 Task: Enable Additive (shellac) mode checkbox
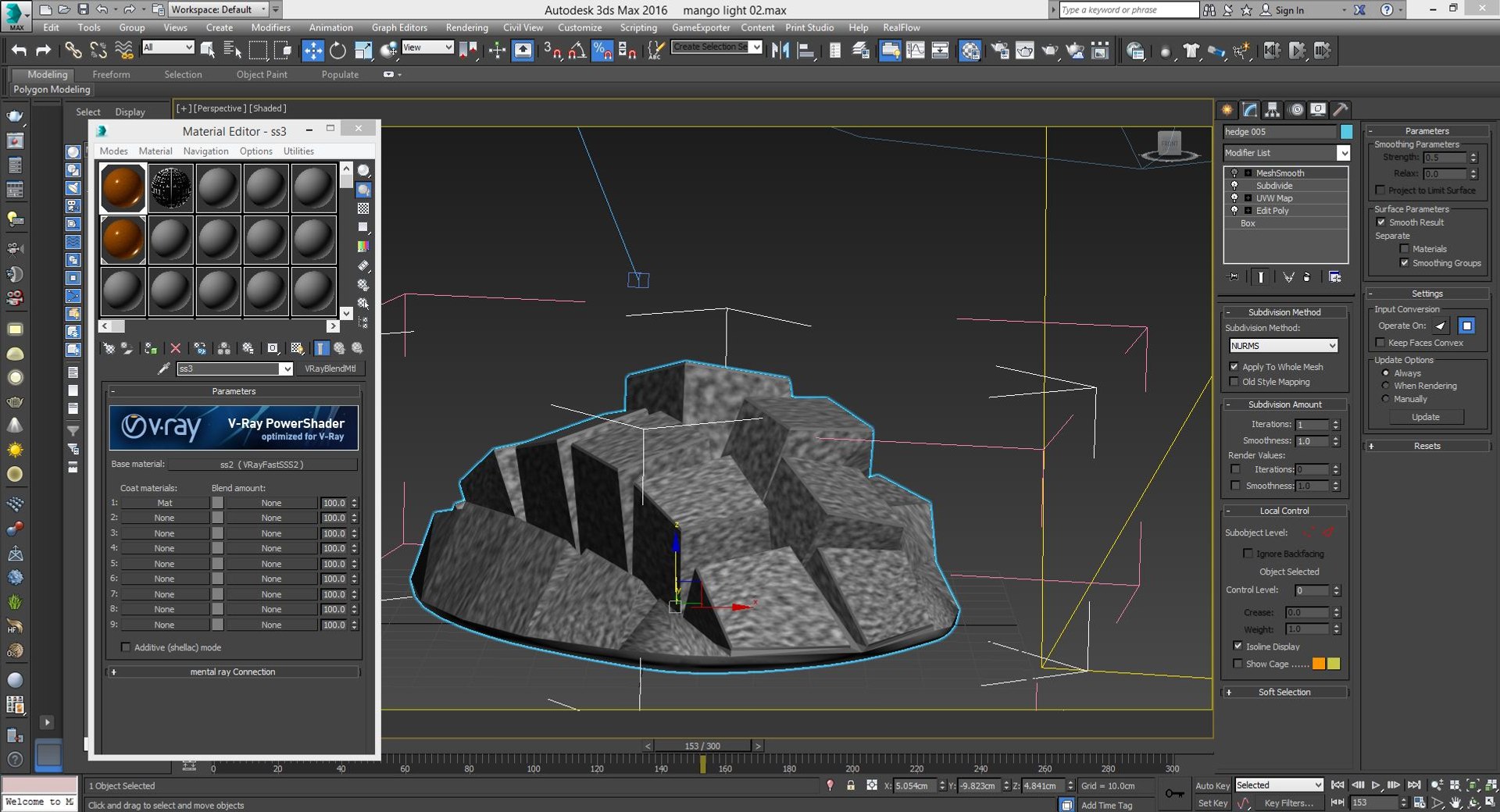126,647
